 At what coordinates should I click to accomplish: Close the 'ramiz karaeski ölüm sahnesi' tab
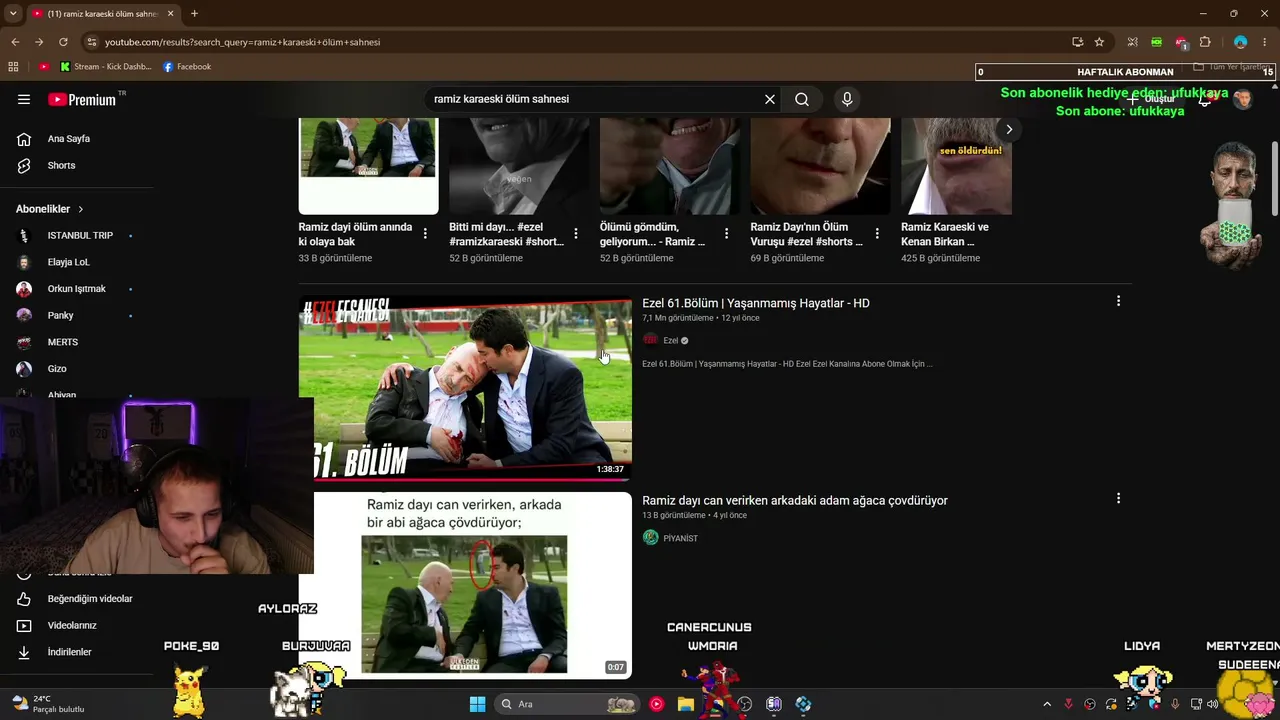tap(171, 13)
